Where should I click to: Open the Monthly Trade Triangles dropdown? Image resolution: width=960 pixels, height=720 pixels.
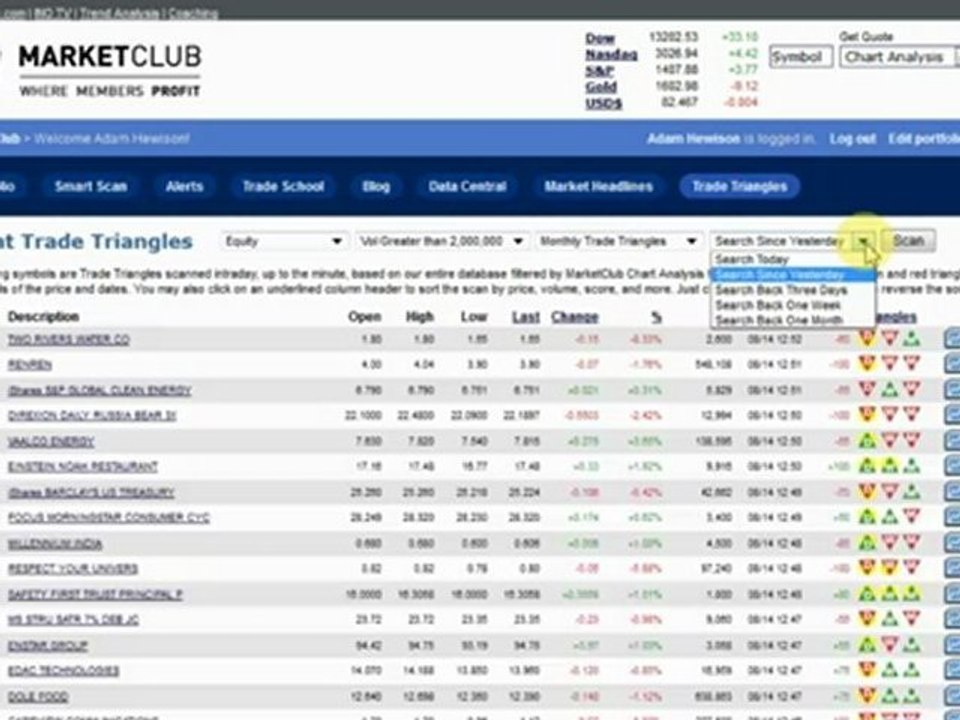click(618, 241)
